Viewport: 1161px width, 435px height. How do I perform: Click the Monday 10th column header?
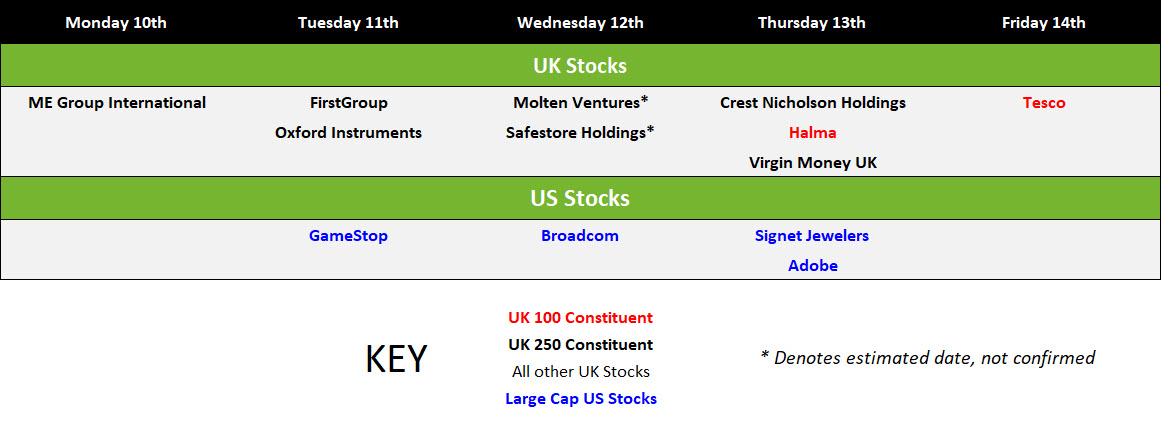click(116, 23)
